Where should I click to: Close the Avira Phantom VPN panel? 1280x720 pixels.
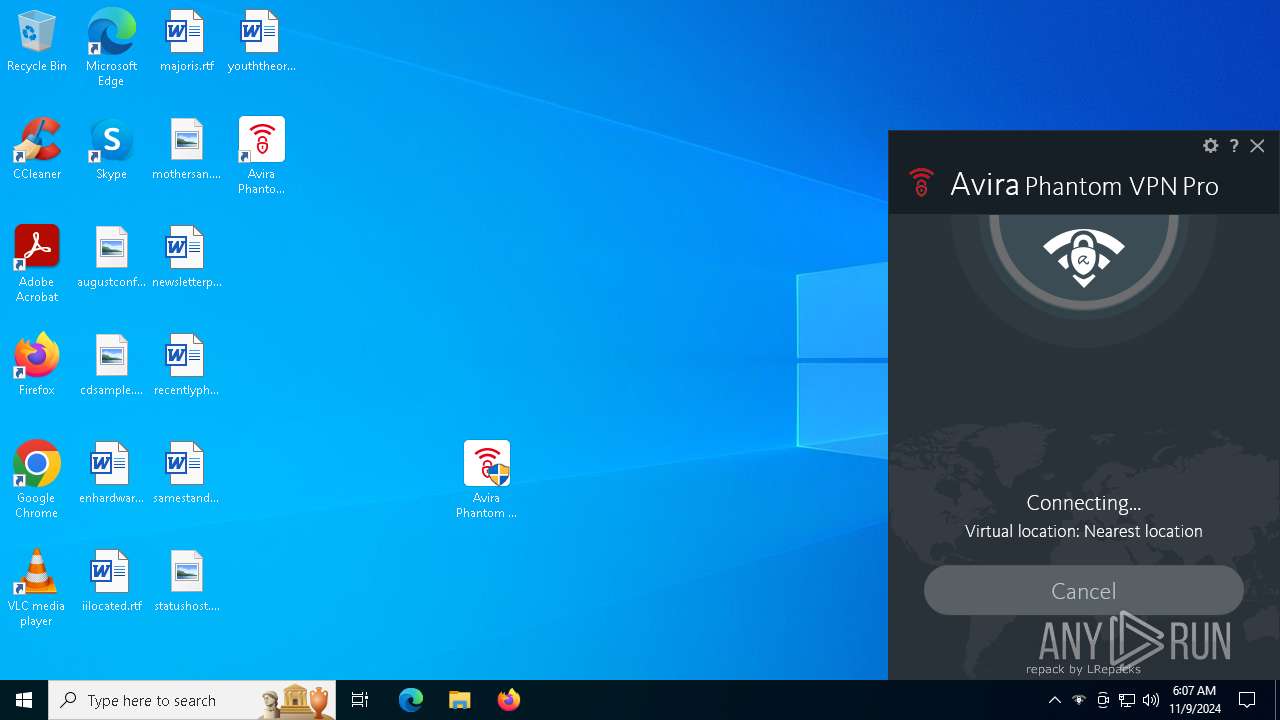pos(1257,146)
